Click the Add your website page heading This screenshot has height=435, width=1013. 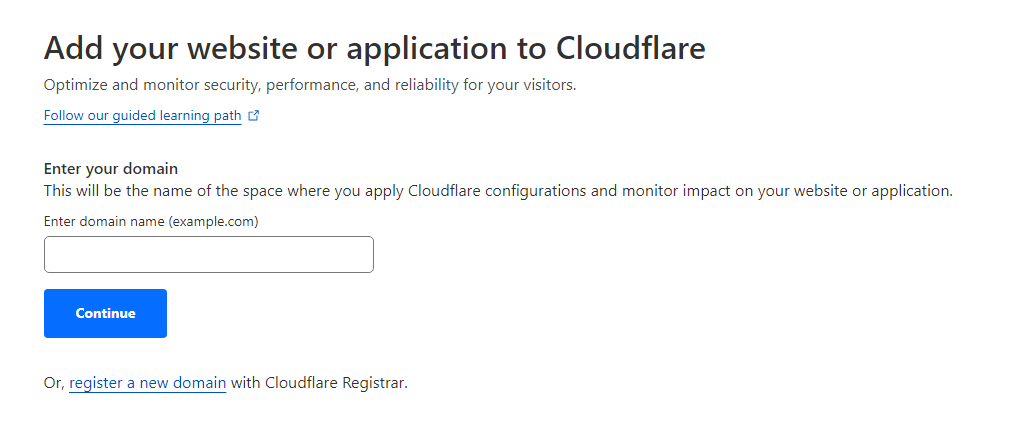[375, 48]
